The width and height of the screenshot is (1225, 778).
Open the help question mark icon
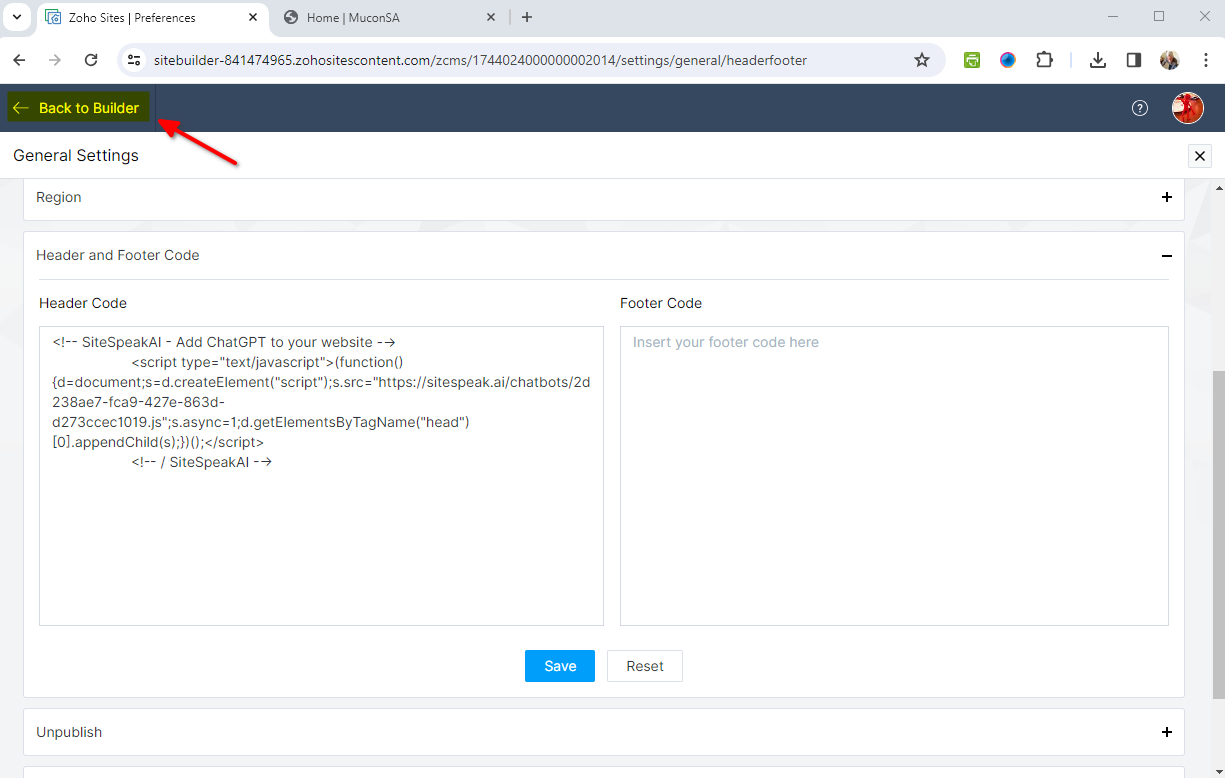coord(1140,108)
